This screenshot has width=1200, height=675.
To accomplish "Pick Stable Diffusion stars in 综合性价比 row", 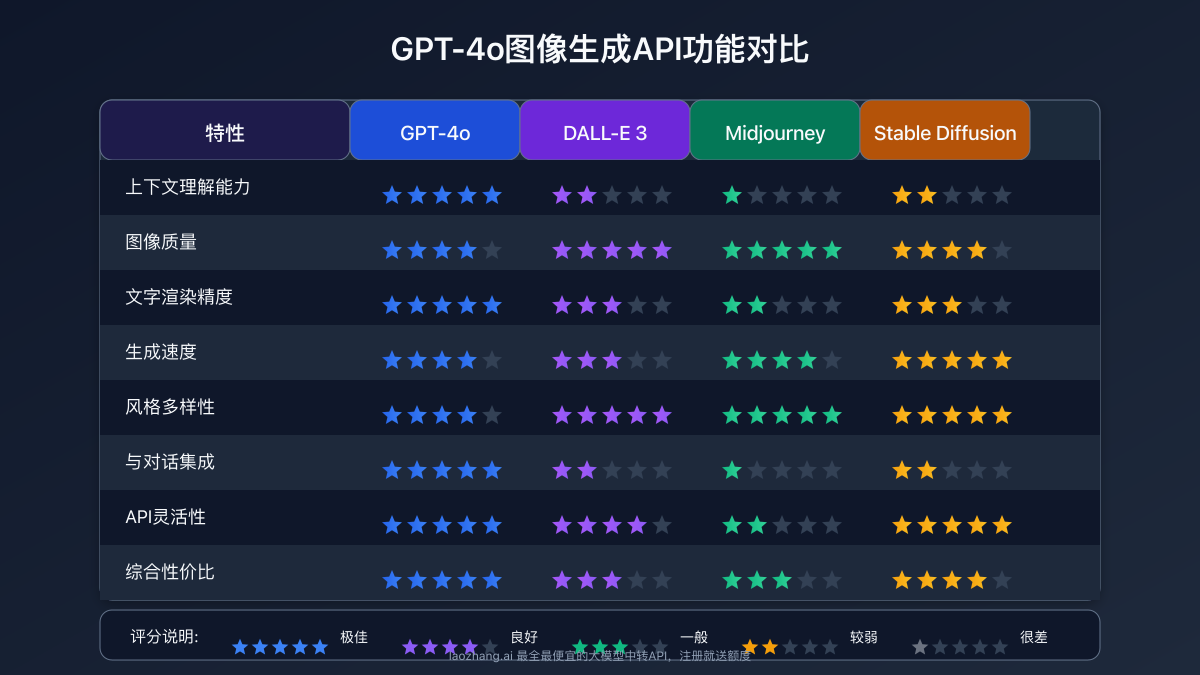I will [952, 580].
